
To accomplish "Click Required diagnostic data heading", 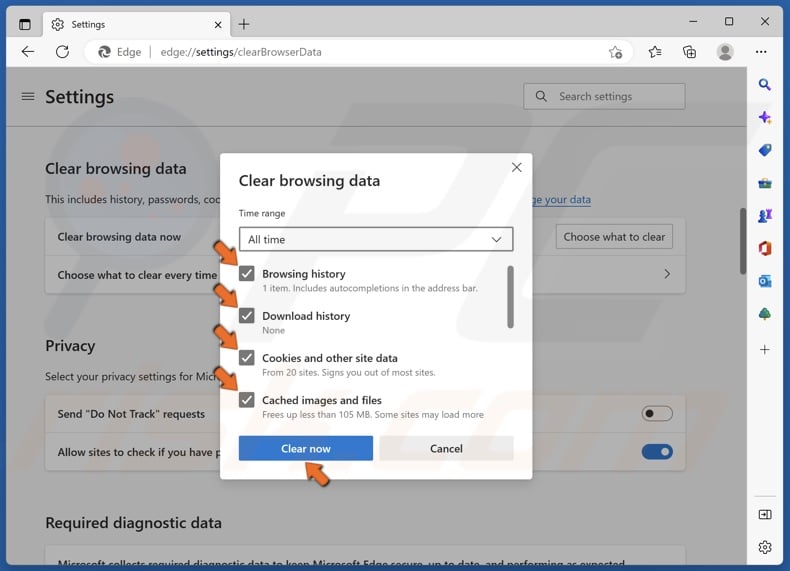I will pos(134,523).
